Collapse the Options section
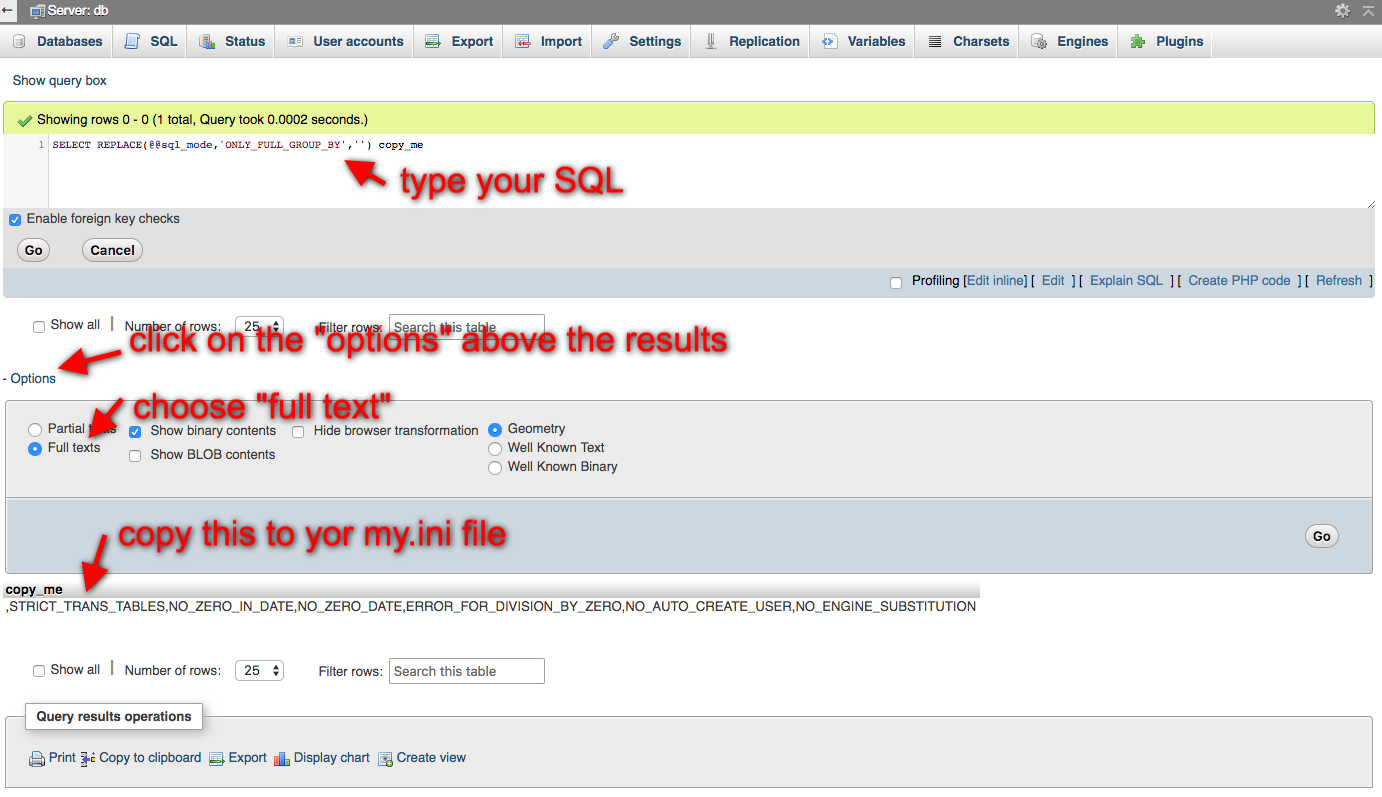1382x797 pixels. 30,378
